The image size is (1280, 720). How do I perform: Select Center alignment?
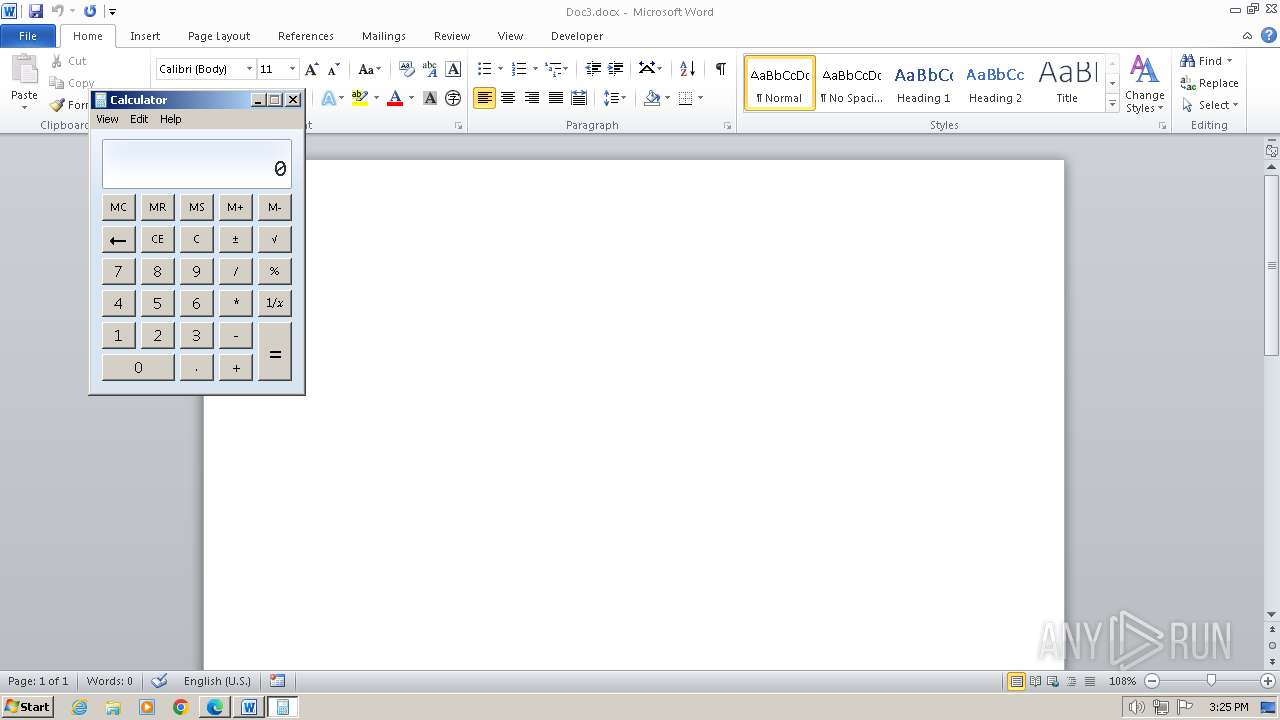tap(508, 98)
